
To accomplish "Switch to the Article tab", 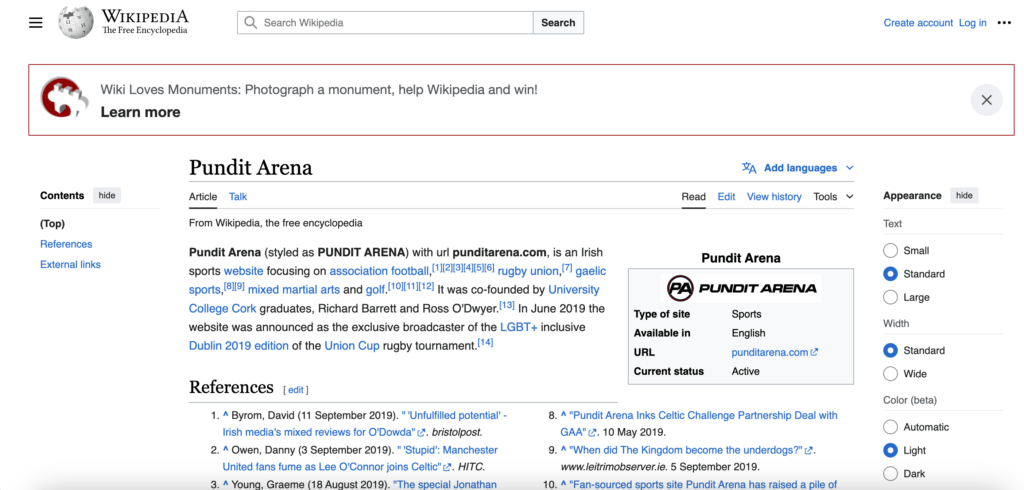I will coord(203,197).
